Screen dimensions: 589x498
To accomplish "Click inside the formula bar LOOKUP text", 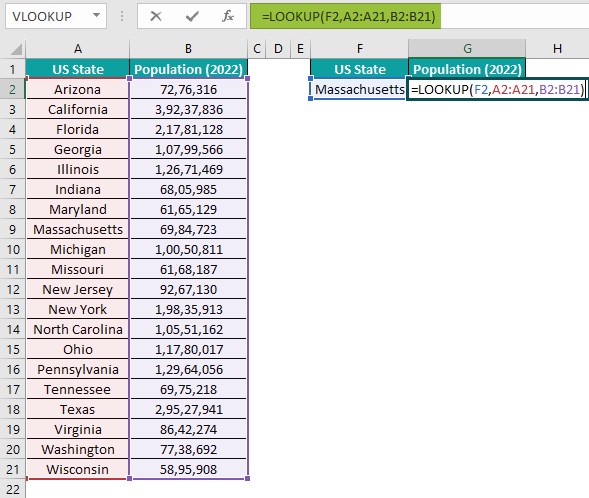I will click(348, 17).
